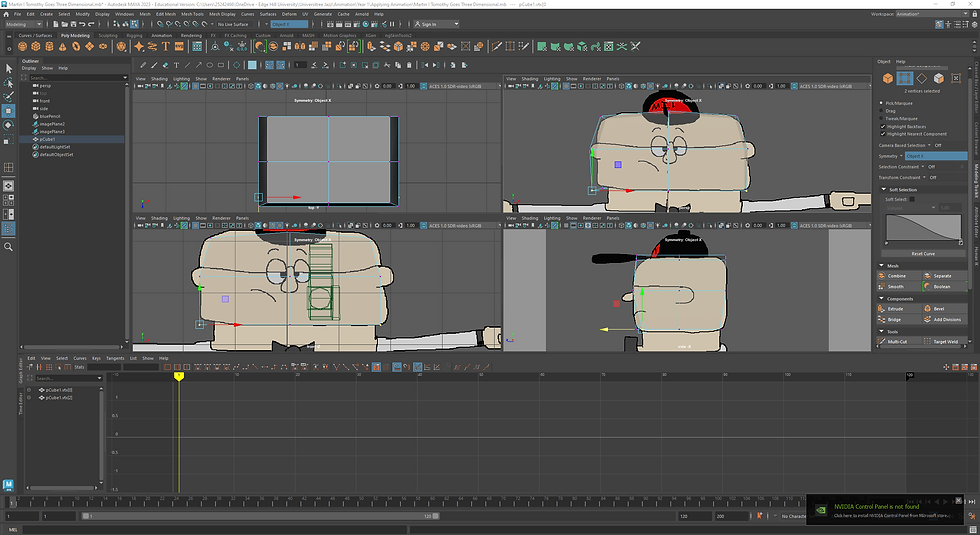This screenshot has width=980, height=535.
Task: Collapse the Soft Selection section
Action: pyautogui.click(x=884, y=189)
